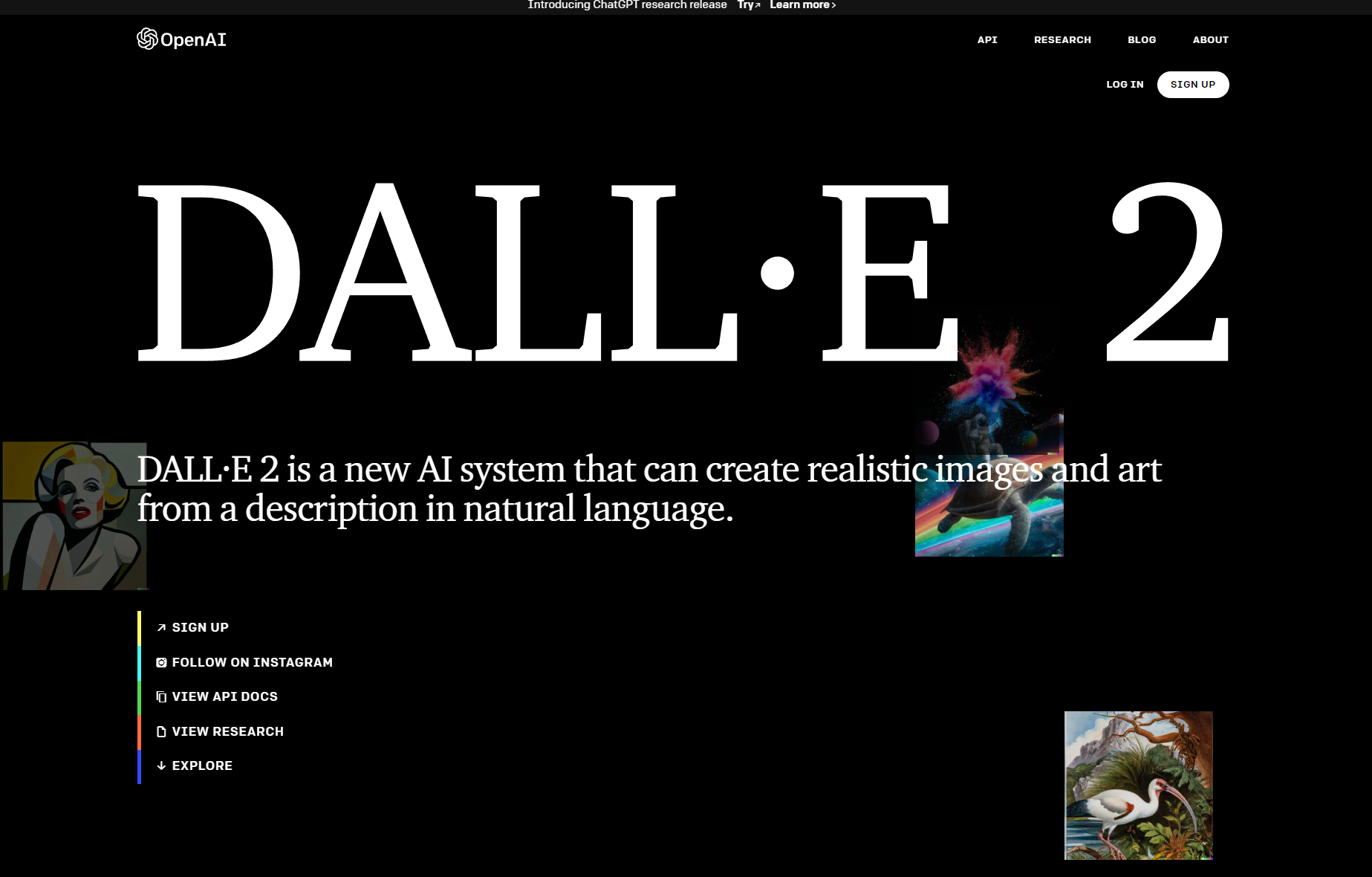Click the cubist blonde woman portrait image
1372x877 pixels.
click(x=74, y=516)
